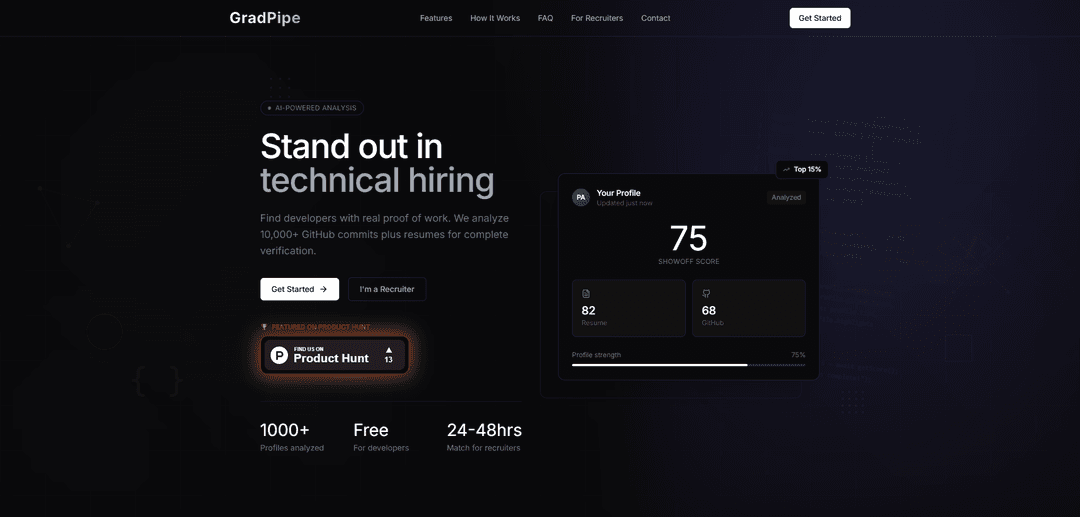Choose the I'm a Recruiter button

pos(387,289)
